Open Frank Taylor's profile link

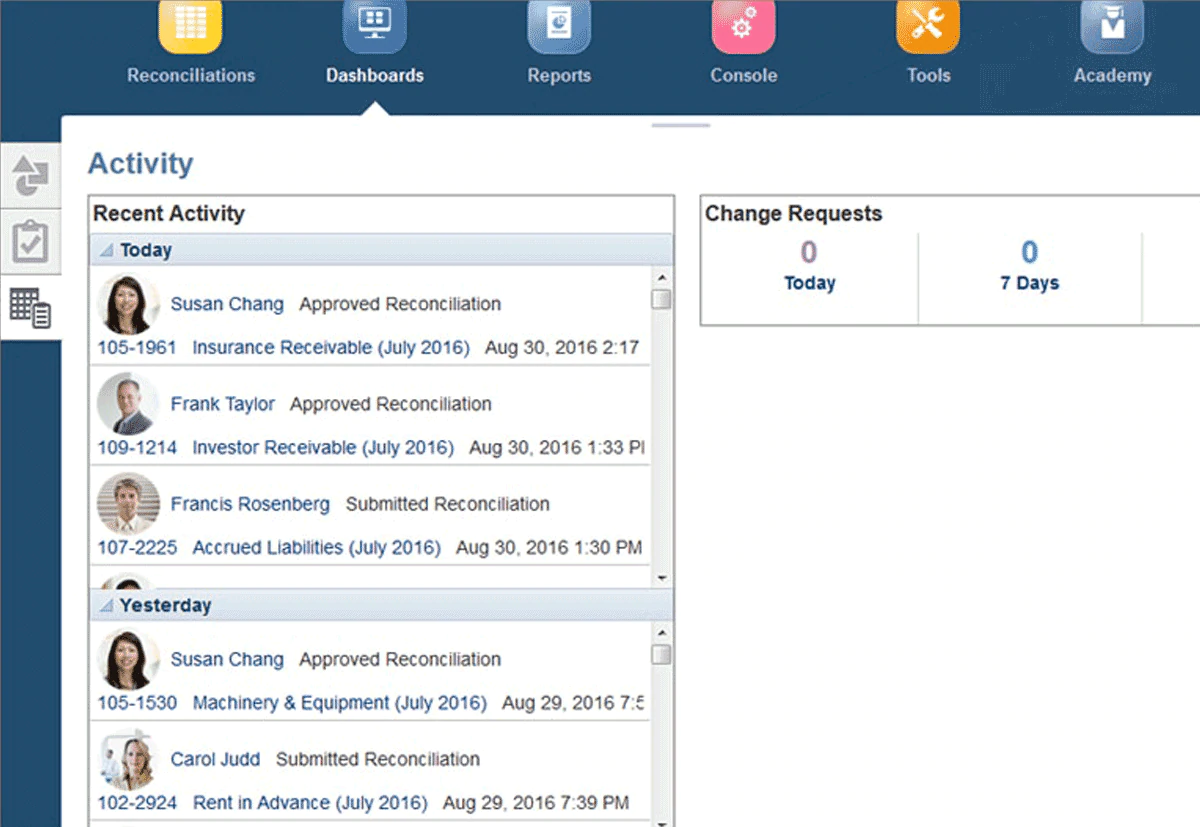coord(222,404)
